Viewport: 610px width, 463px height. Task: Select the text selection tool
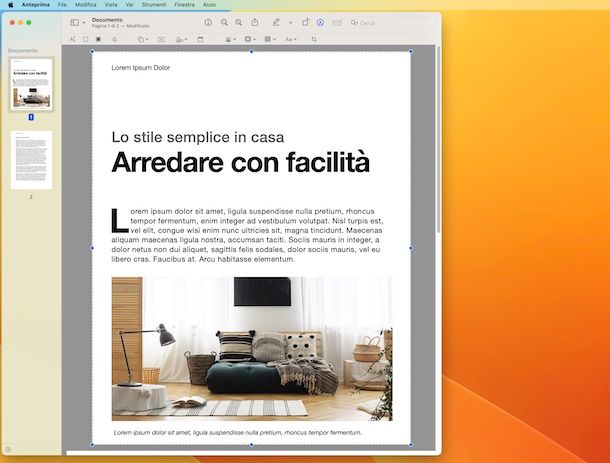pos(72,39)
